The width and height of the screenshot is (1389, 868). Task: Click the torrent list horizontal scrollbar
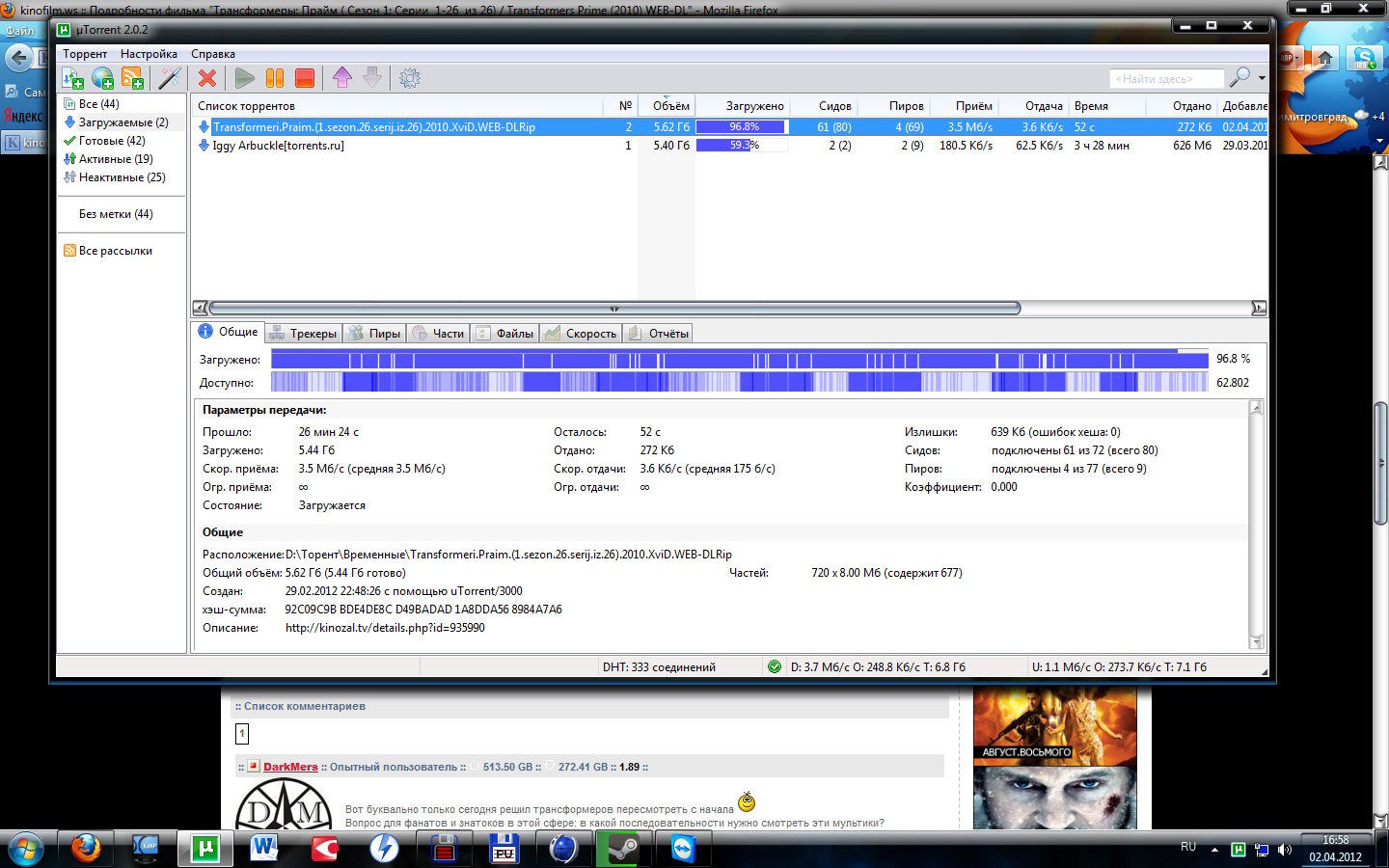[614, 309]
